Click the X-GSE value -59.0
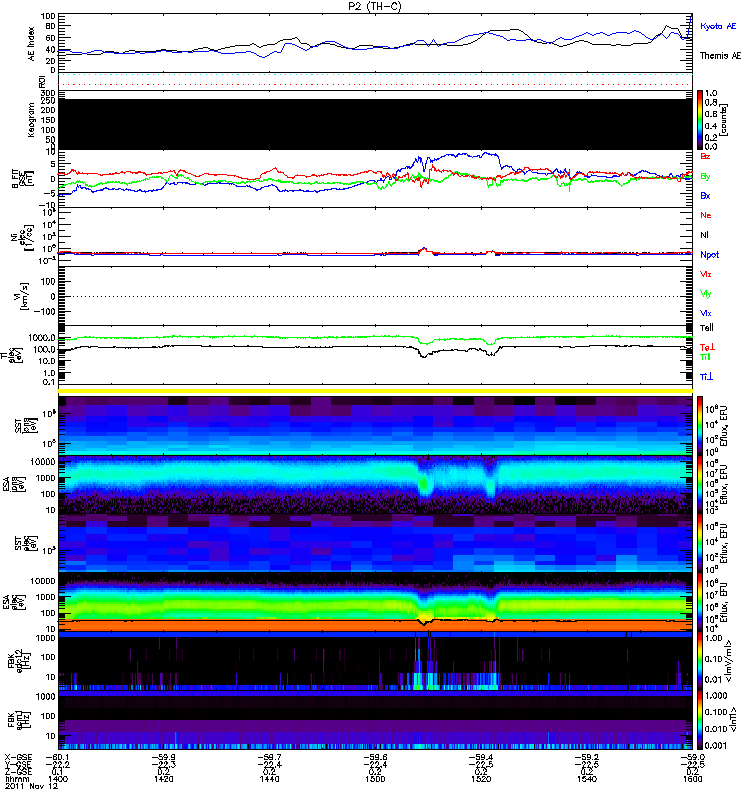 click(694, 757)
